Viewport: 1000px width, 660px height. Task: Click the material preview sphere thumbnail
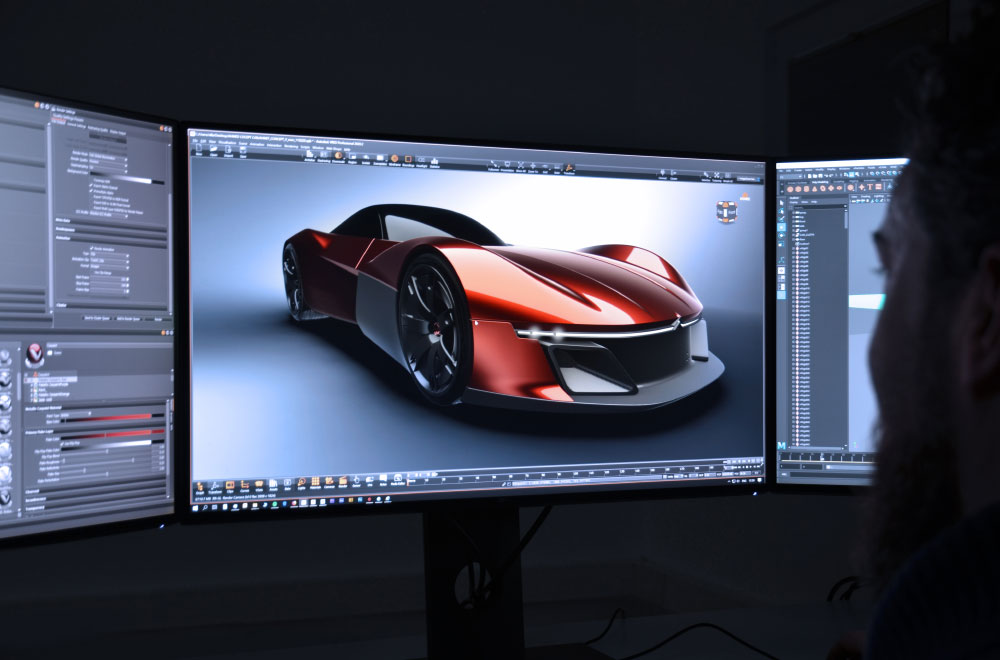[x=34, y=355]
